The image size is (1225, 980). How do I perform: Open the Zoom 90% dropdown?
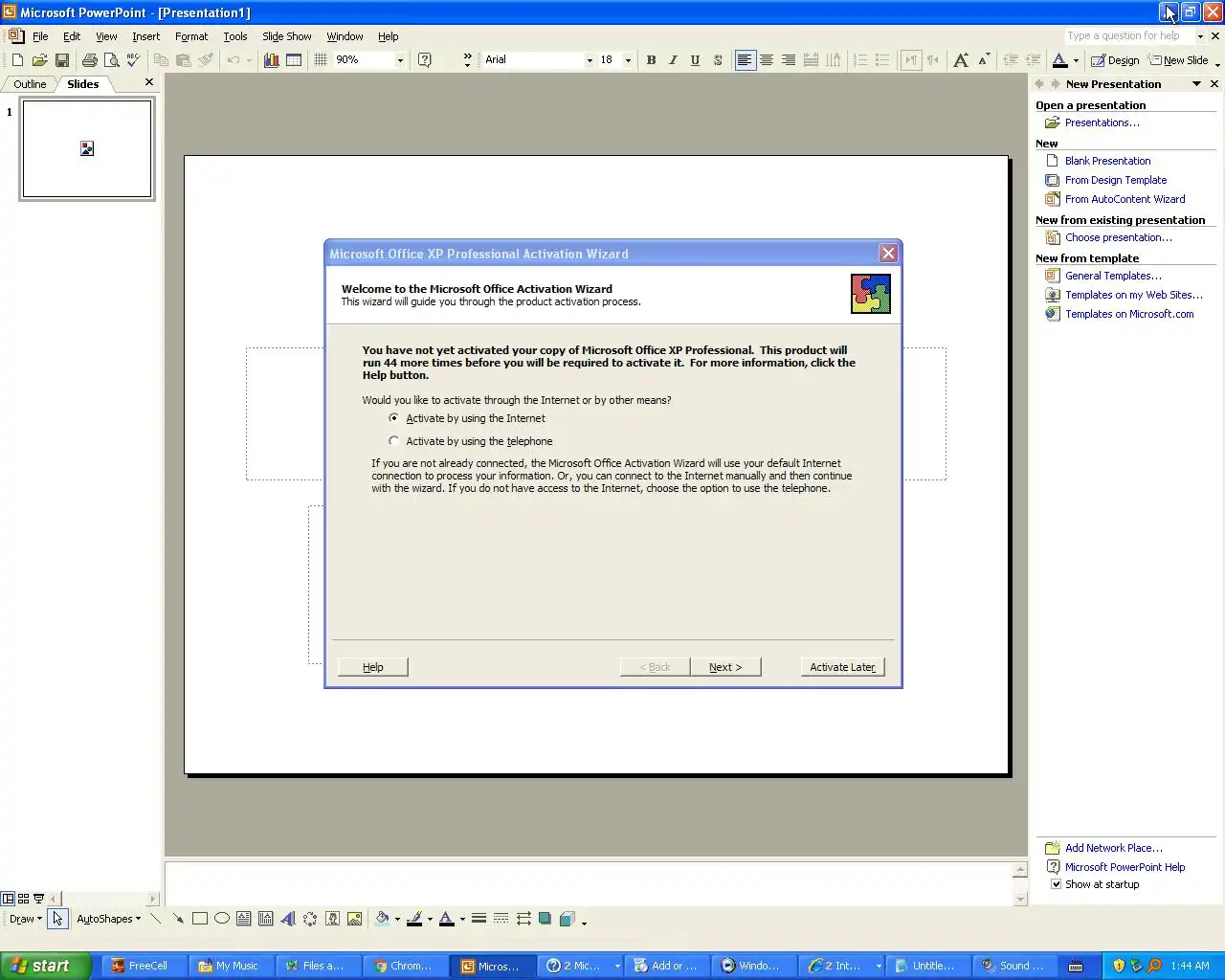[400, 60]
